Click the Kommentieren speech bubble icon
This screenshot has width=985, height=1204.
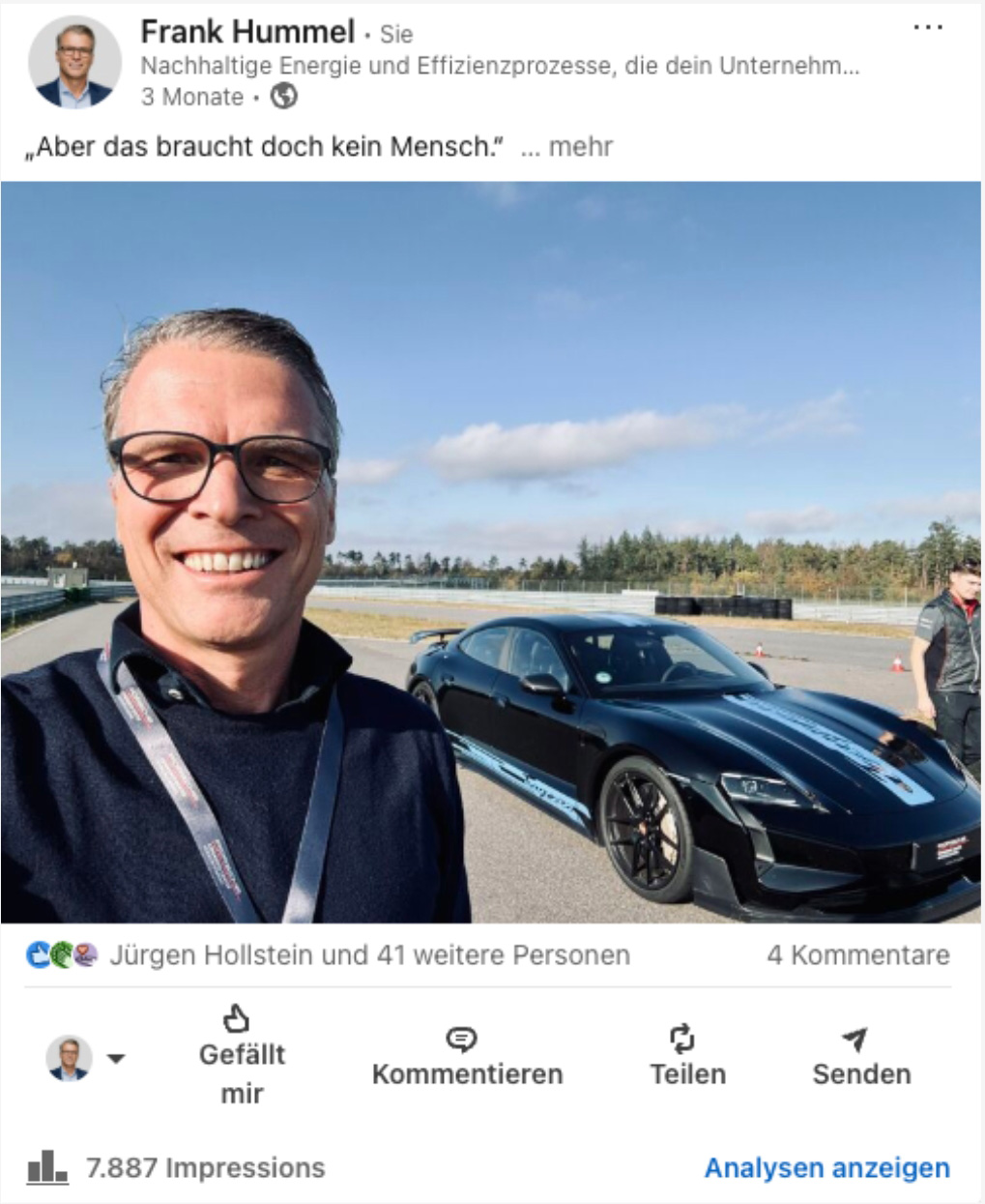click(x=462, y=1040)
